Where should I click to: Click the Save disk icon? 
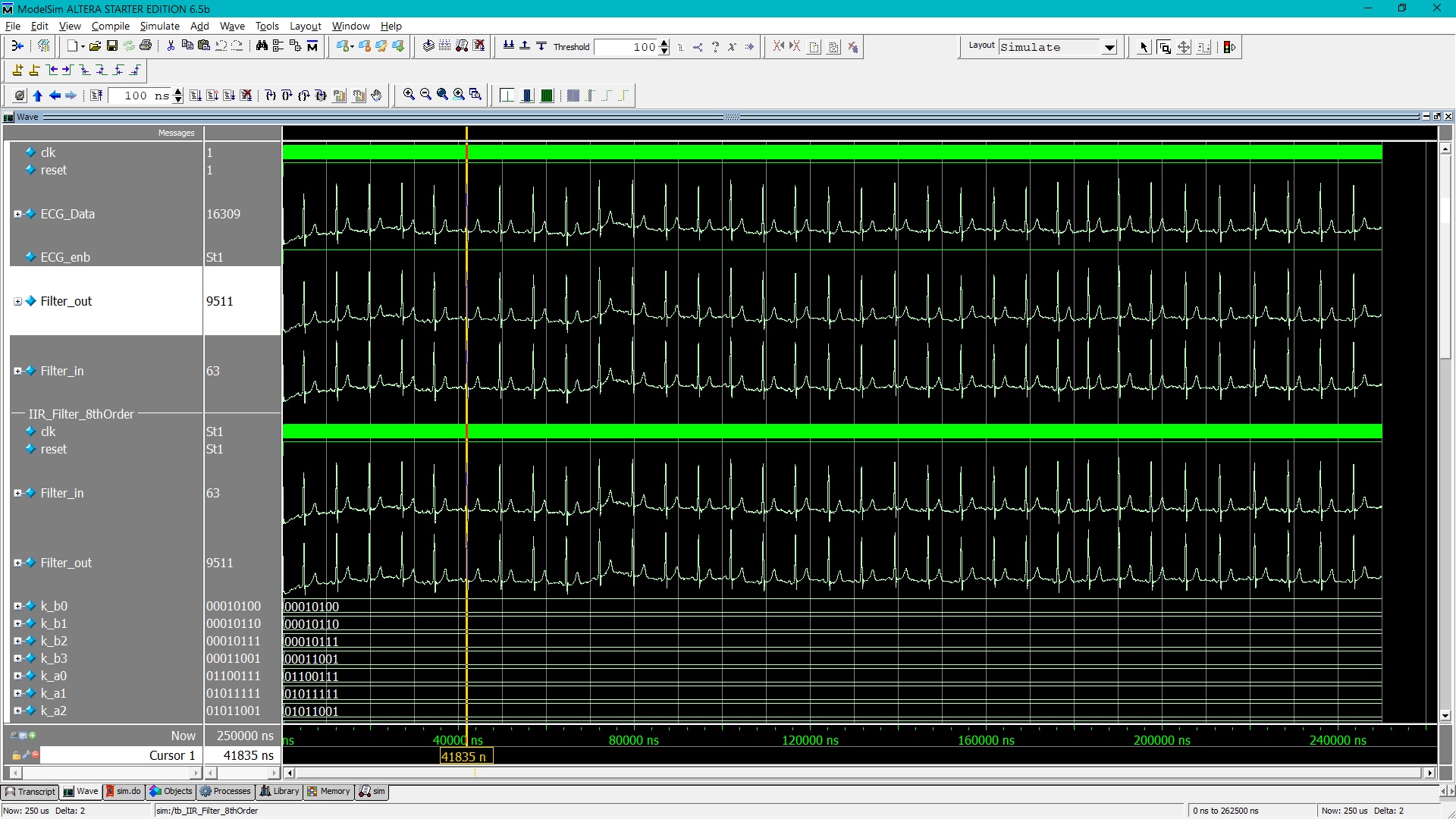coord(112,46)
